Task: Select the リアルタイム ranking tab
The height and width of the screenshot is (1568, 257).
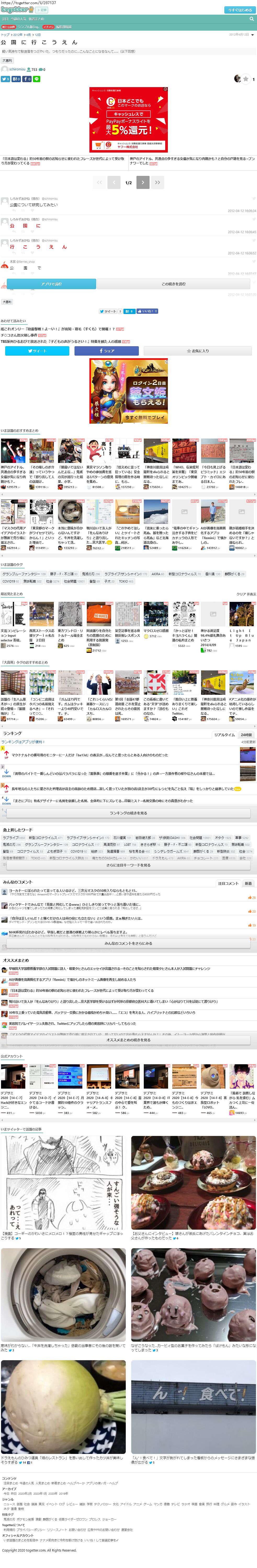Action: coord(224,735)
